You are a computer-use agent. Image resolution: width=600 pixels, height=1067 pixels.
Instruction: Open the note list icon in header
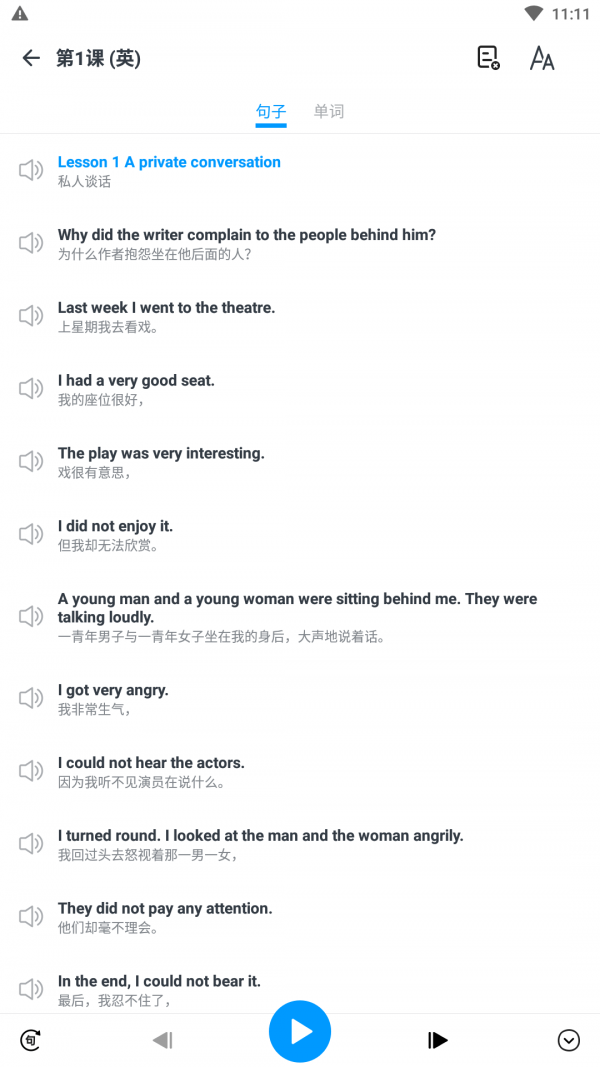click(x=488, y=58)
